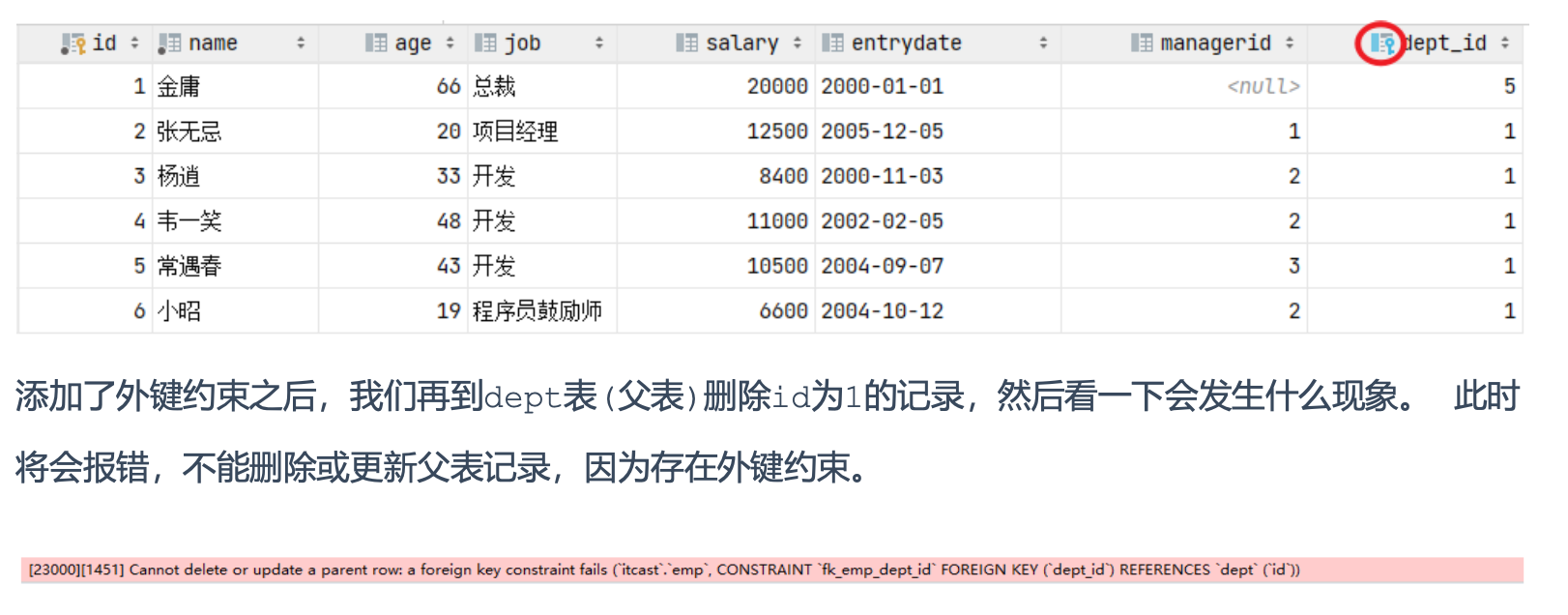
Task: Click managerid value 1 in 张无忌 row
Action: (1294, 132)
